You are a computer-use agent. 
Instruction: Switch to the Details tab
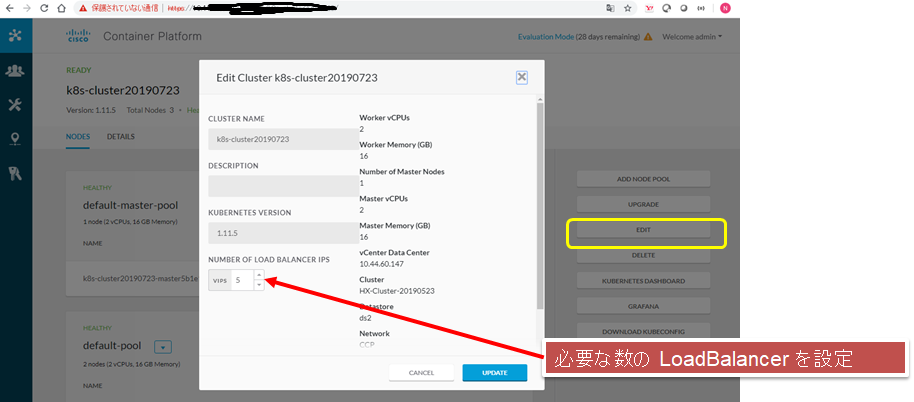[x=121, y=136]
